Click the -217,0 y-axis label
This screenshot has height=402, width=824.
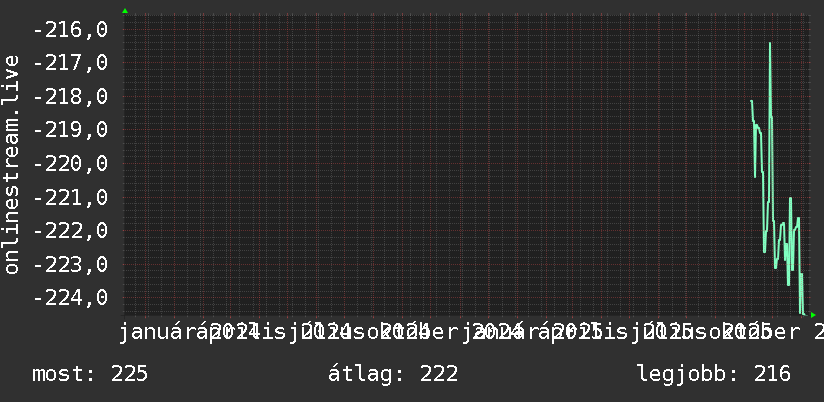[x=70, y=63]
